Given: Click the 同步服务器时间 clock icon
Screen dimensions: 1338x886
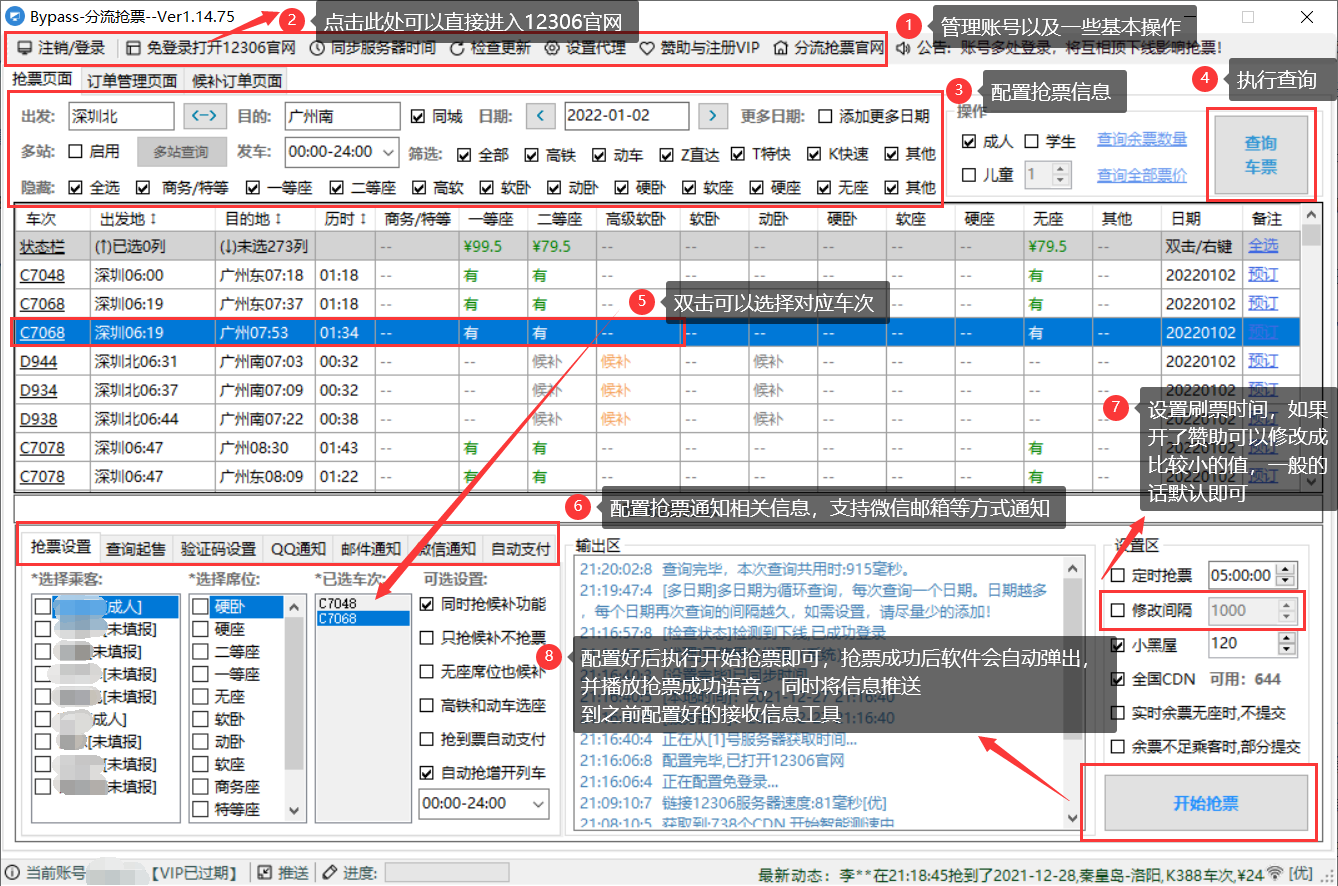Looking at the screenshot, I should tap(316, 48).
